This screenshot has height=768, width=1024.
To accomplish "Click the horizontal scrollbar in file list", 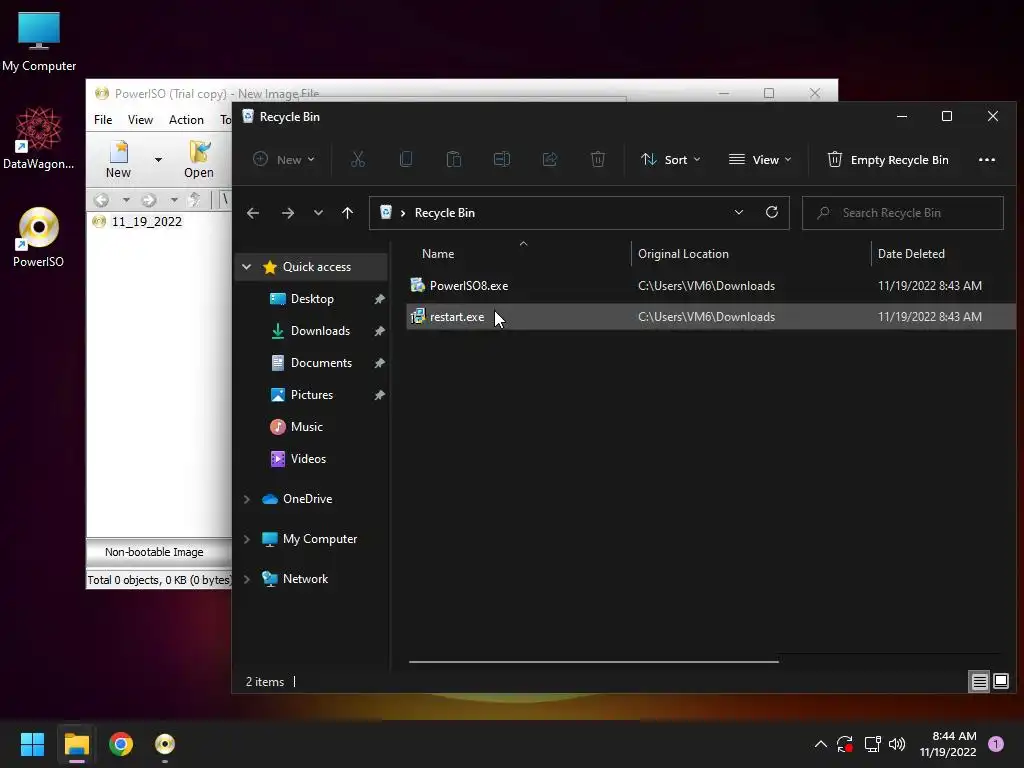I will tap(594, 662).
